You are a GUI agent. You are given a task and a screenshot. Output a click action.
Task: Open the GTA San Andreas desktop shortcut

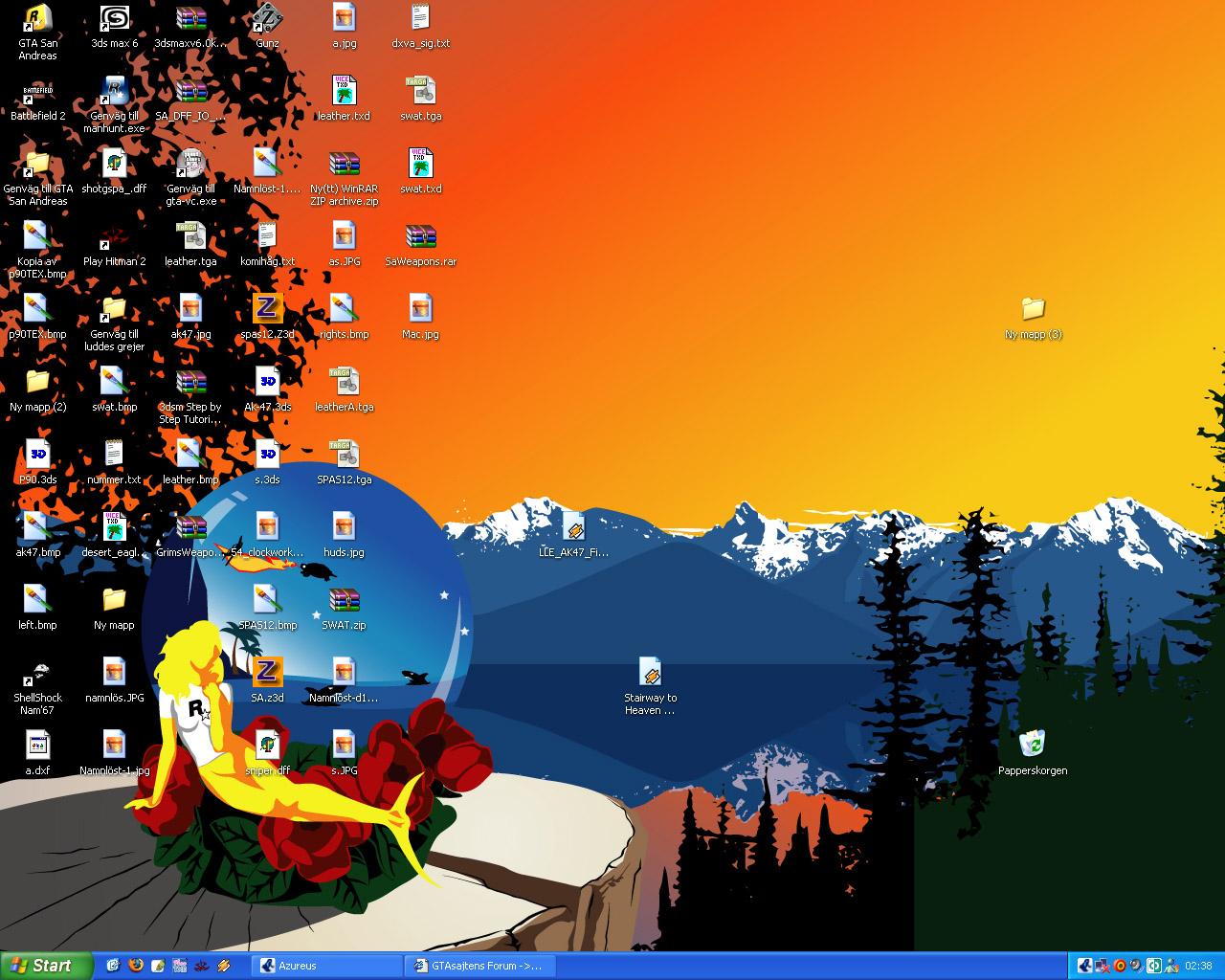click(x=37, y=31)
